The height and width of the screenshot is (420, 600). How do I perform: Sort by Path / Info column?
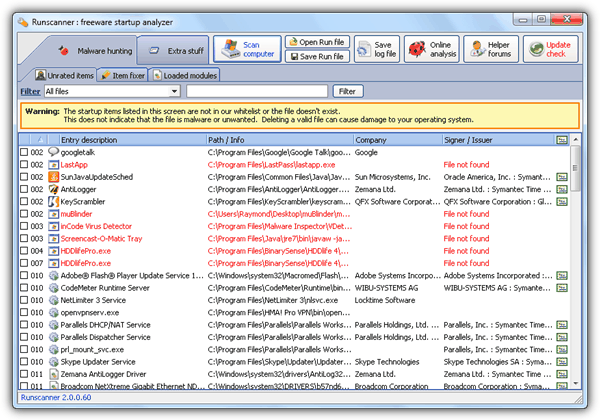tap(279, 140)
